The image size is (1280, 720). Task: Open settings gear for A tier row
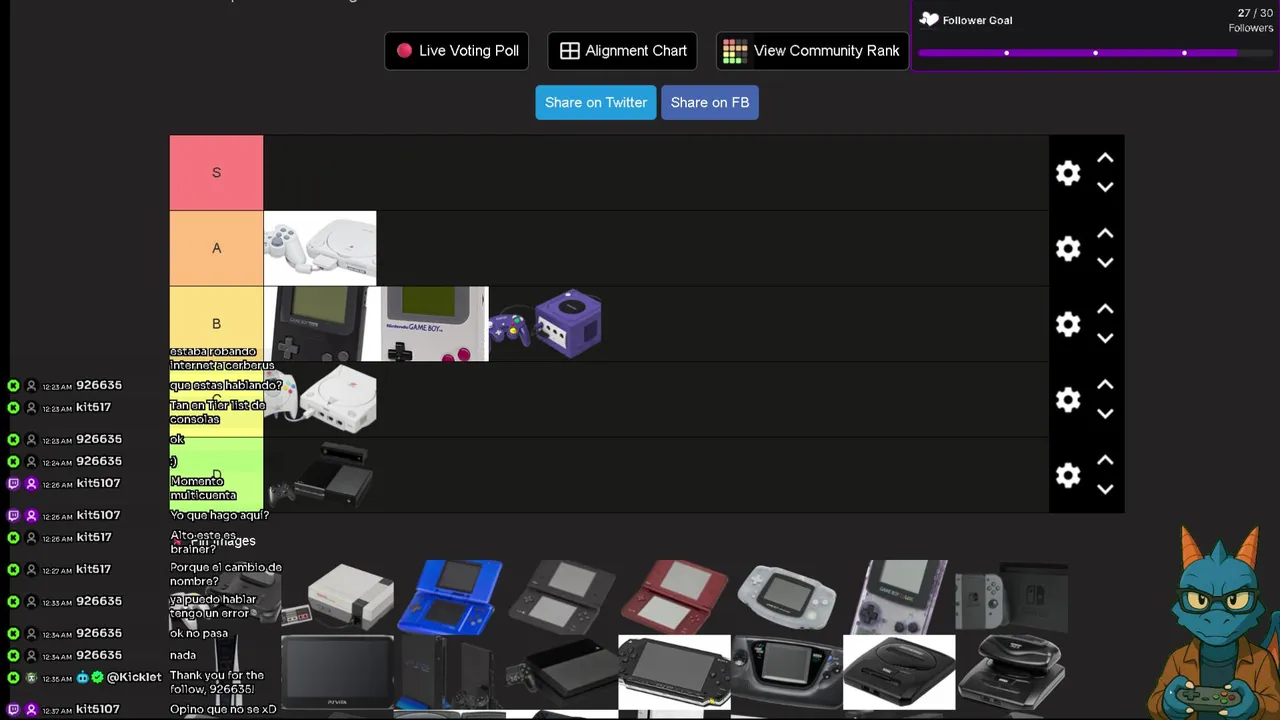(x=1068, y=249)
